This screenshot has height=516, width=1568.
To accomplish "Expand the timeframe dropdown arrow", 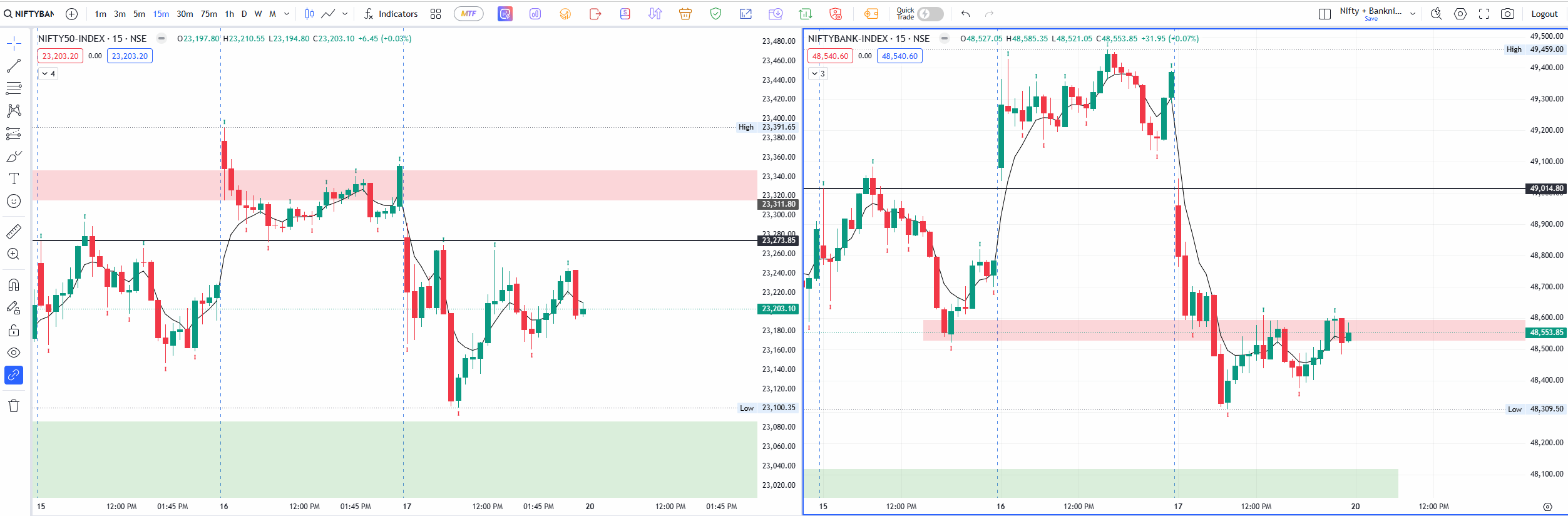I will [x=287, y=14].
